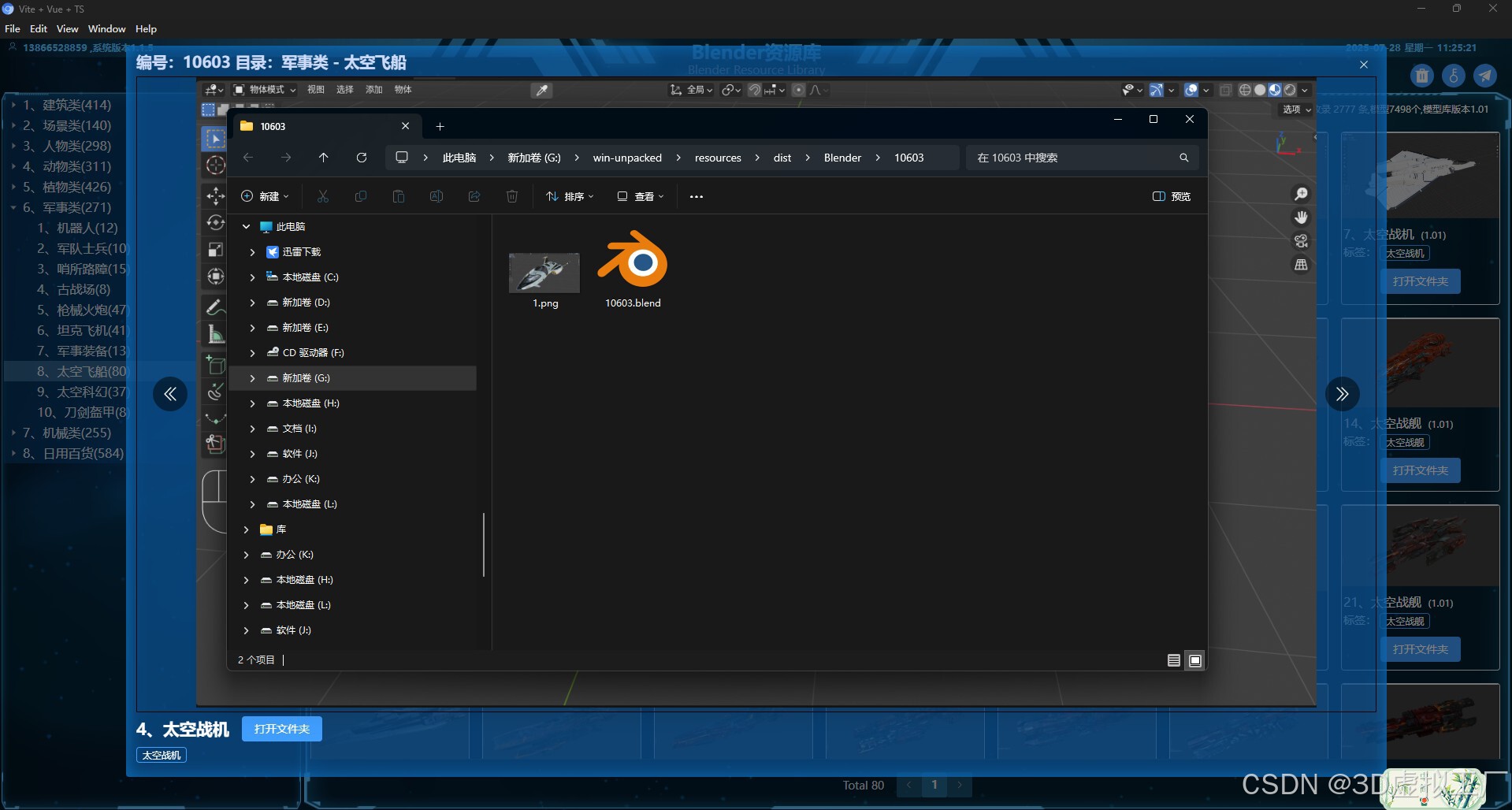Click the Explorer share icon
Viewport: 1512px width, 810px height.
click(x=474, y=196)
